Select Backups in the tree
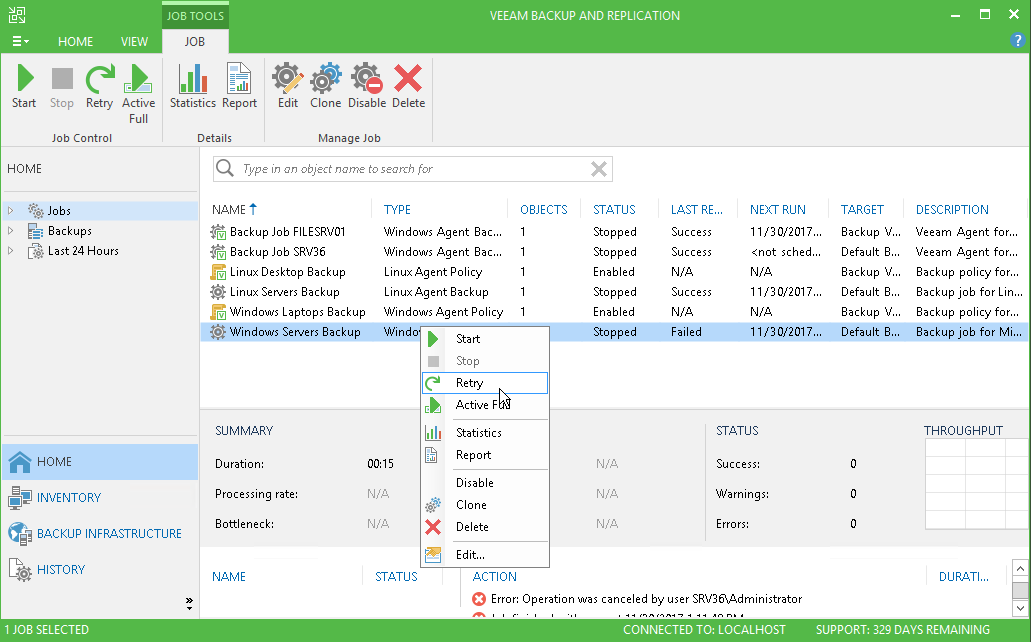Image resolution: width=1031 pixels, height=642 pixels. coord(70,231)
